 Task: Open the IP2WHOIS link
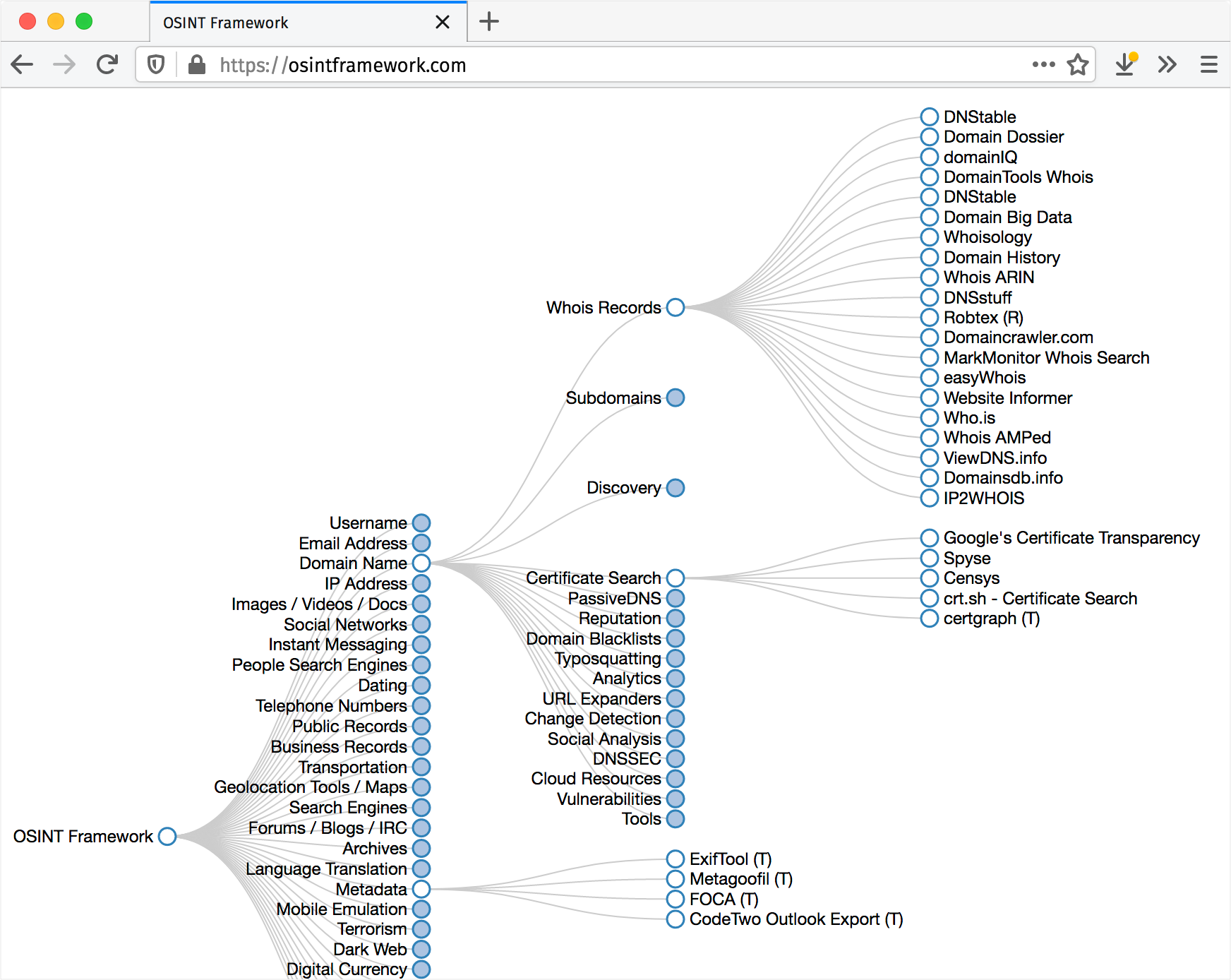(x=983, y=498)
